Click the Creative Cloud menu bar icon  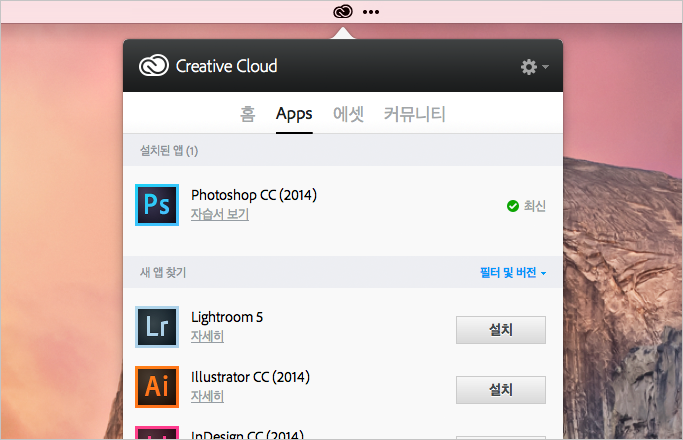(x=343, y=12)
